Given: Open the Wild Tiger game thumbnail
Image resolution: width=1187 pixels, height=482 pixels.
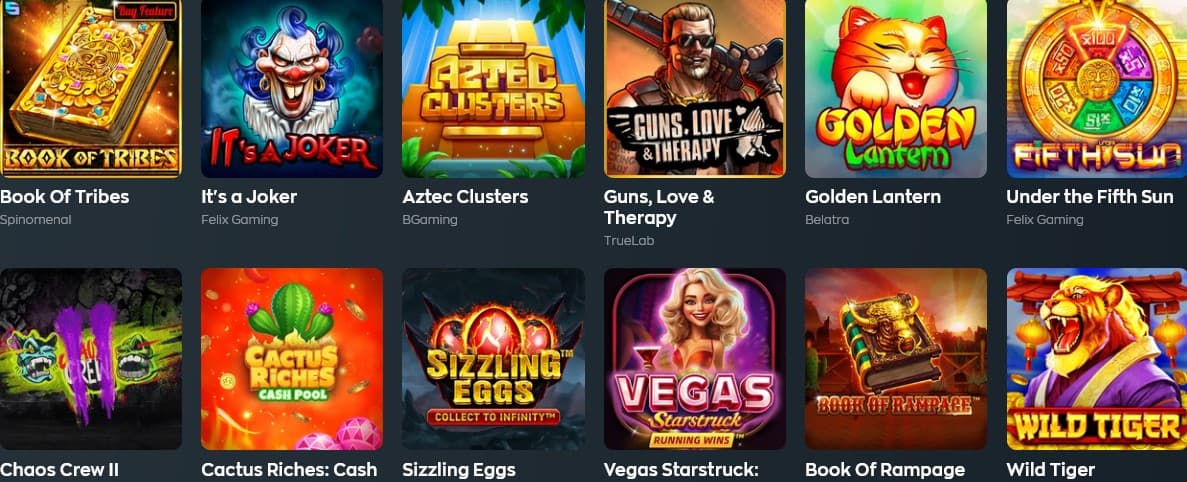Looking at the screenshot, I should pyautogui.click(x=1097, y=359).
